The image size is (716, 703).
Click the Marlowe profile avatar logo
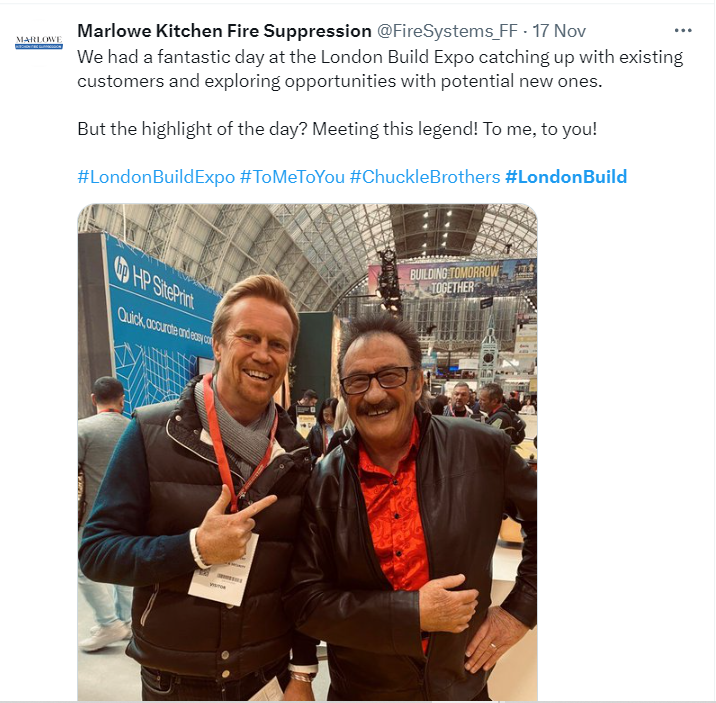(39, 43)
